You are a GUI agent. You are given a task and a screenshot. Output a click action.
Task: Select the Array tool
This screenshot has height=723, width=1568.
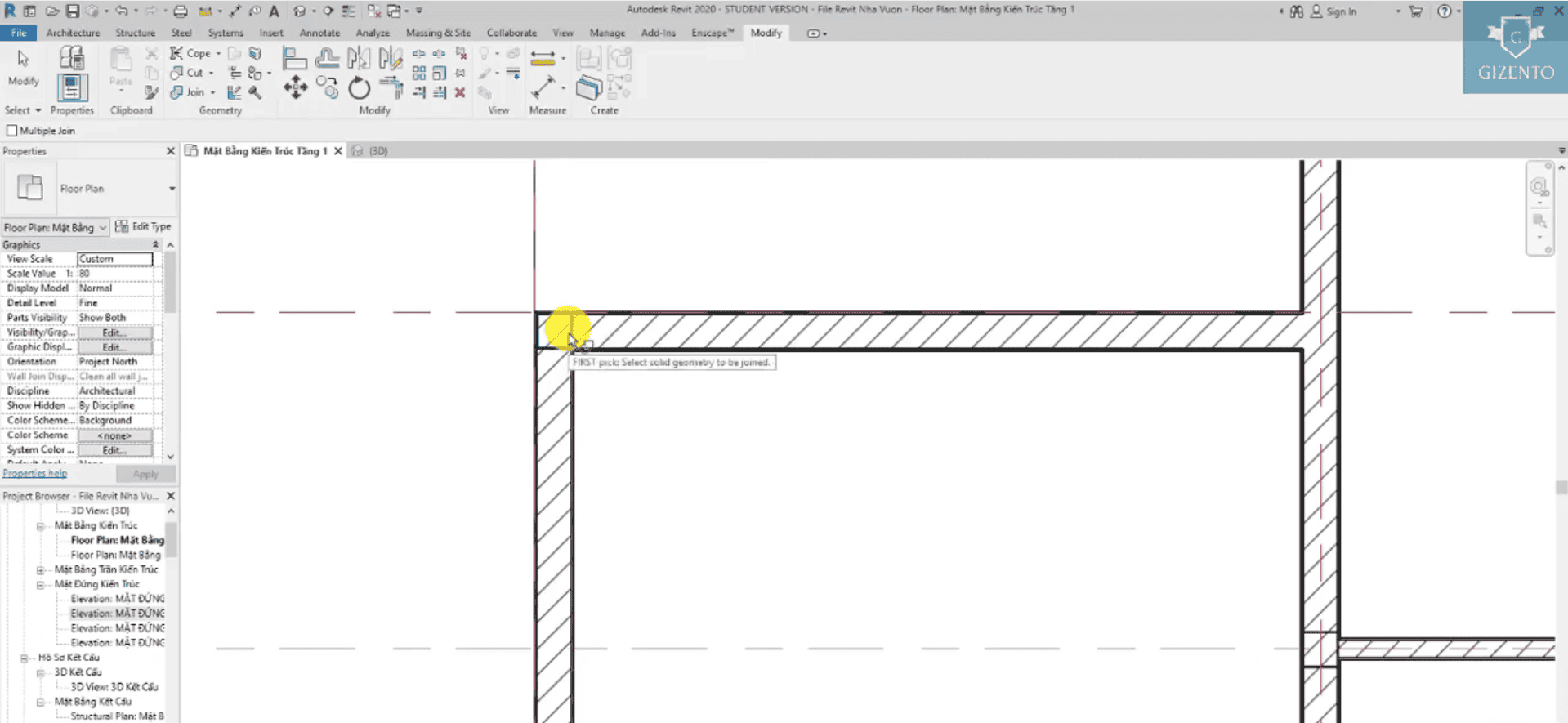(419, 73)
